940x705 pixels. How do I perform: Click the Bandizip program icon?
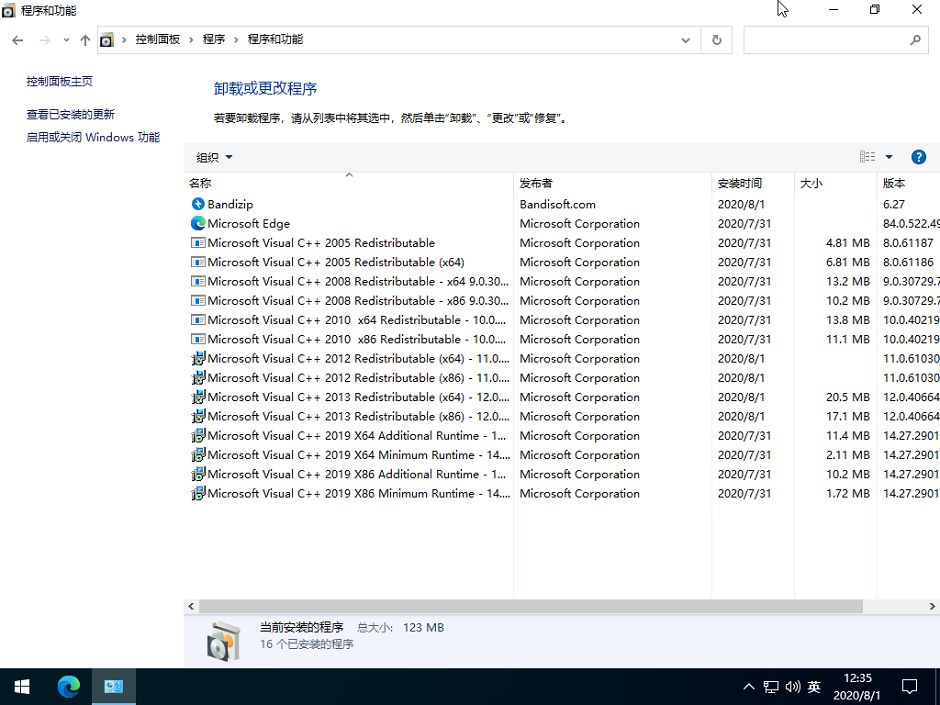click(x=198, y=204)
